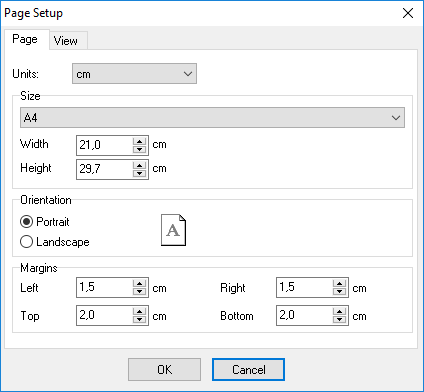Select Portrait orientation
The image size is (424, 392).
(45, 222)
